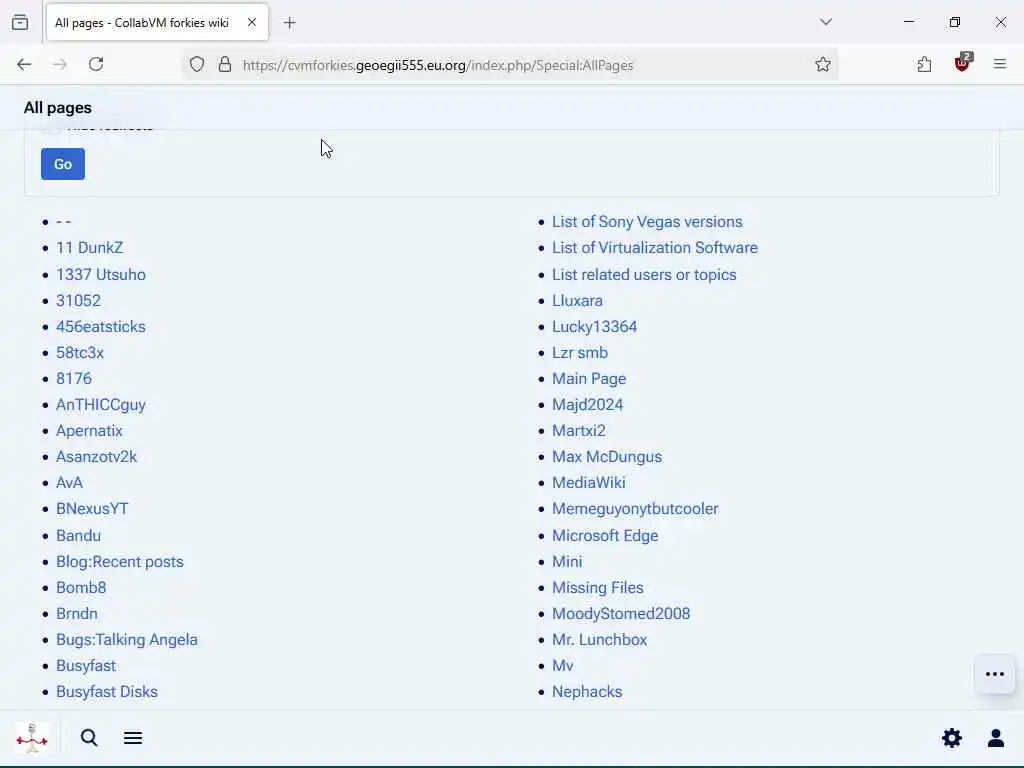Open the tracking protection shield icon

pos(197,65)
